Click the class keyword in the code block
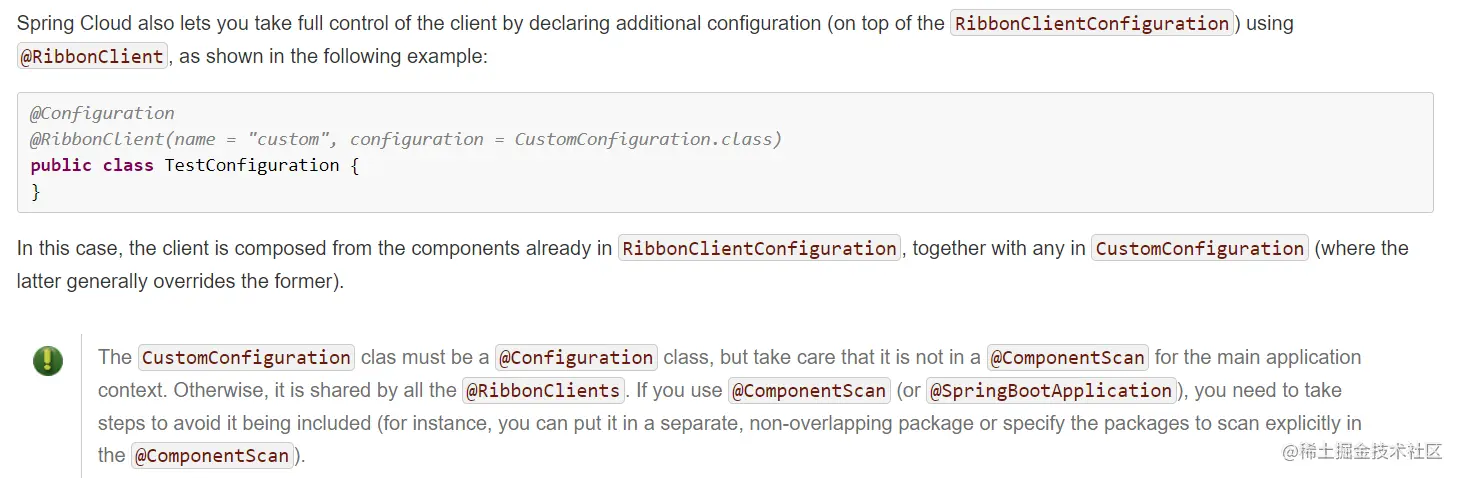 tap(128, 165)
